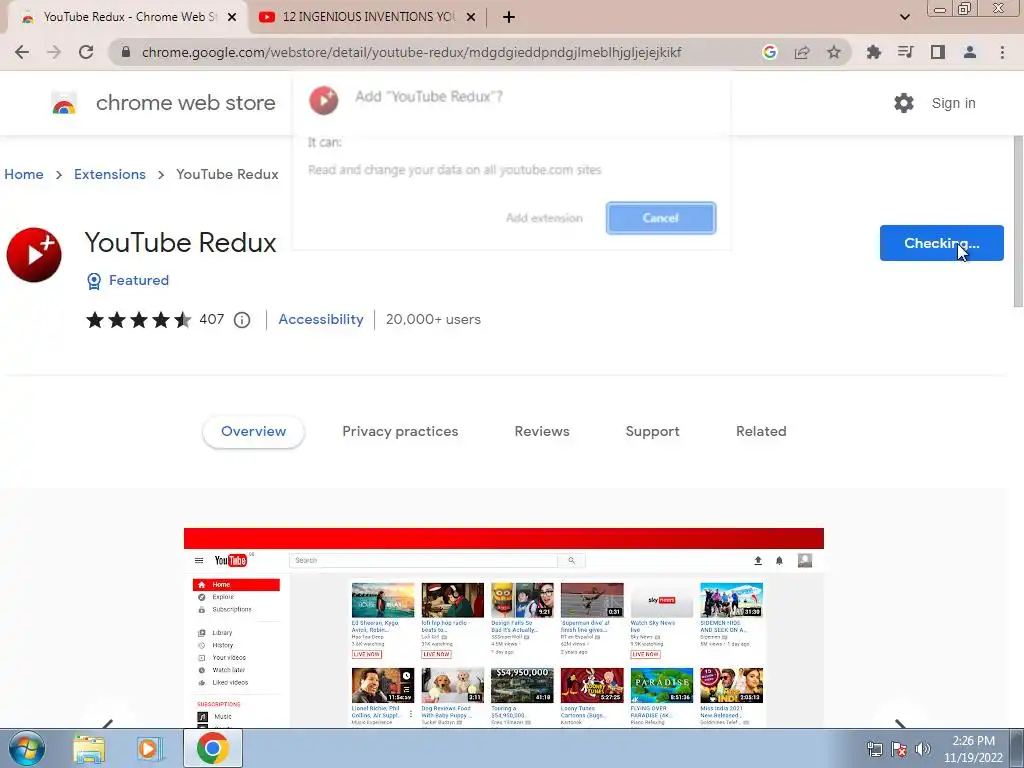Reload the current page
The height and width of the screenshot is (768, 1024).
[86, 52]
